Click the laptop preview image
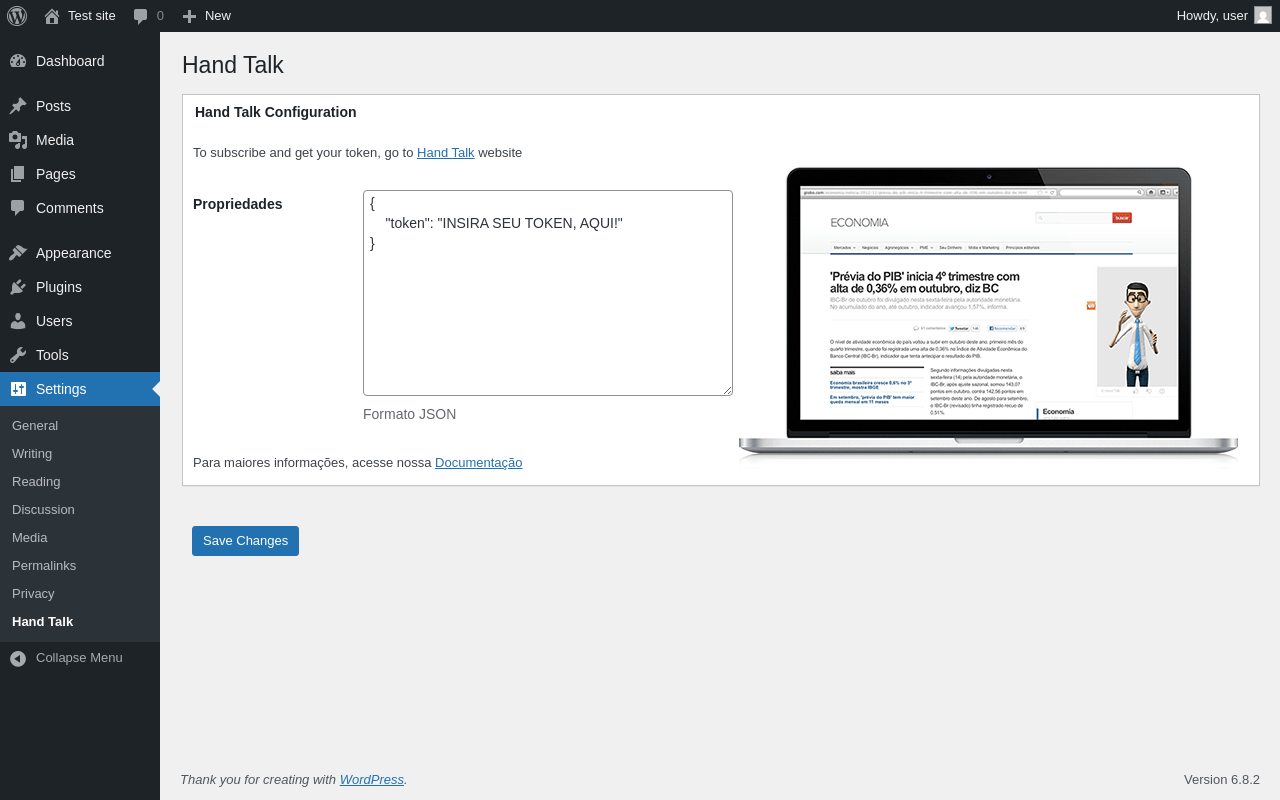 coord(988,315)
